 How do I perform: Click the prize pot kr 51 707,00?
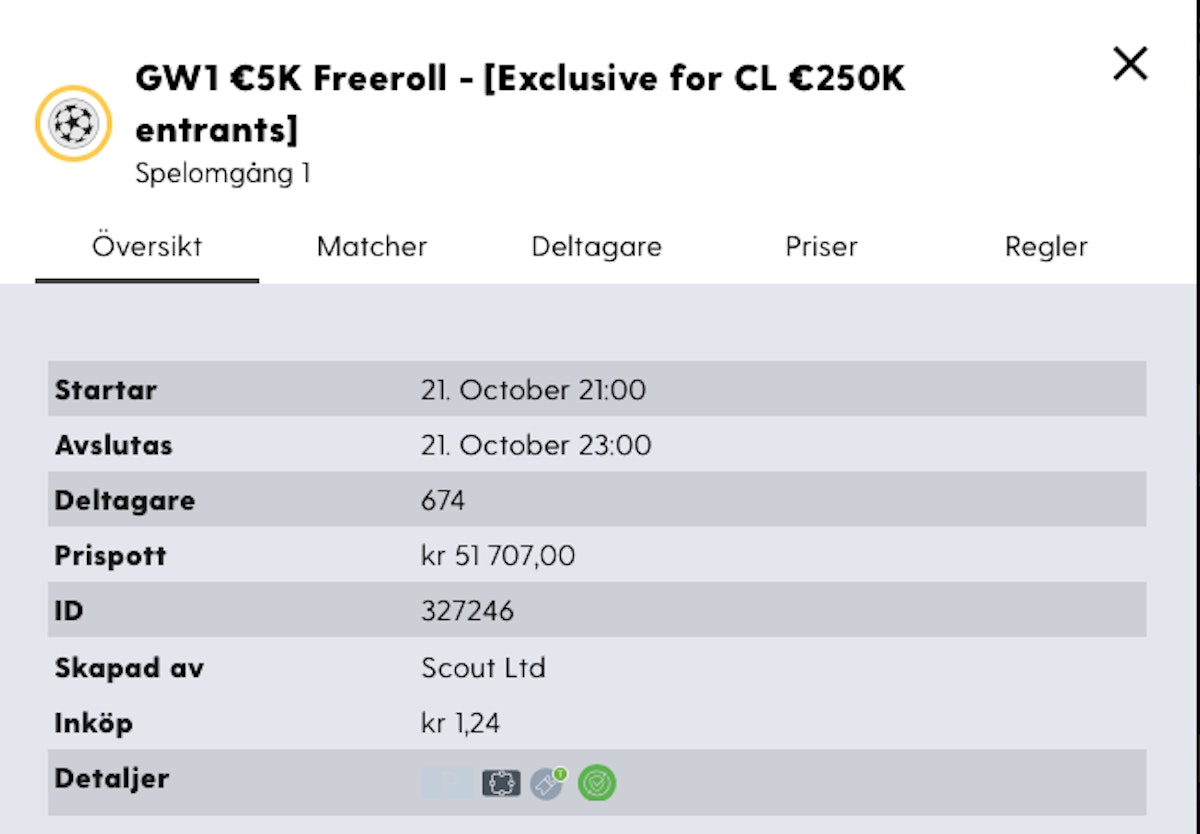pyautogui.click(x=498, y=556)
